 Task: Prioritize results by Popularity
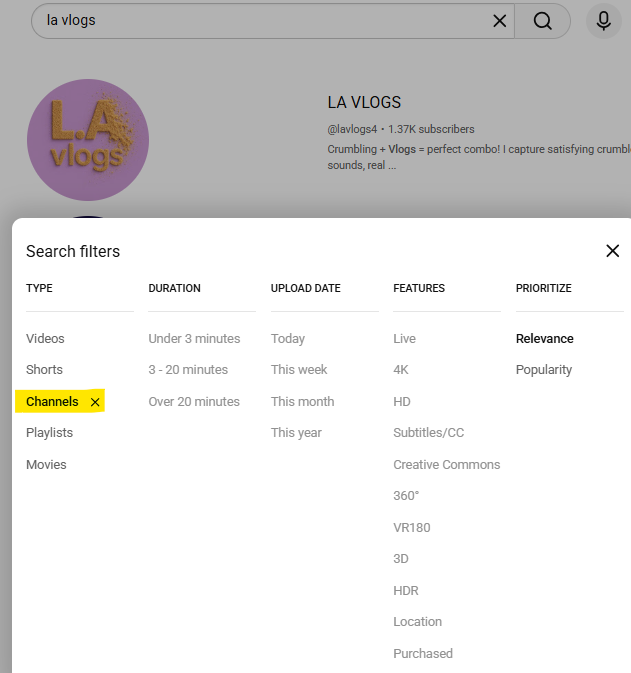(543, 370)
